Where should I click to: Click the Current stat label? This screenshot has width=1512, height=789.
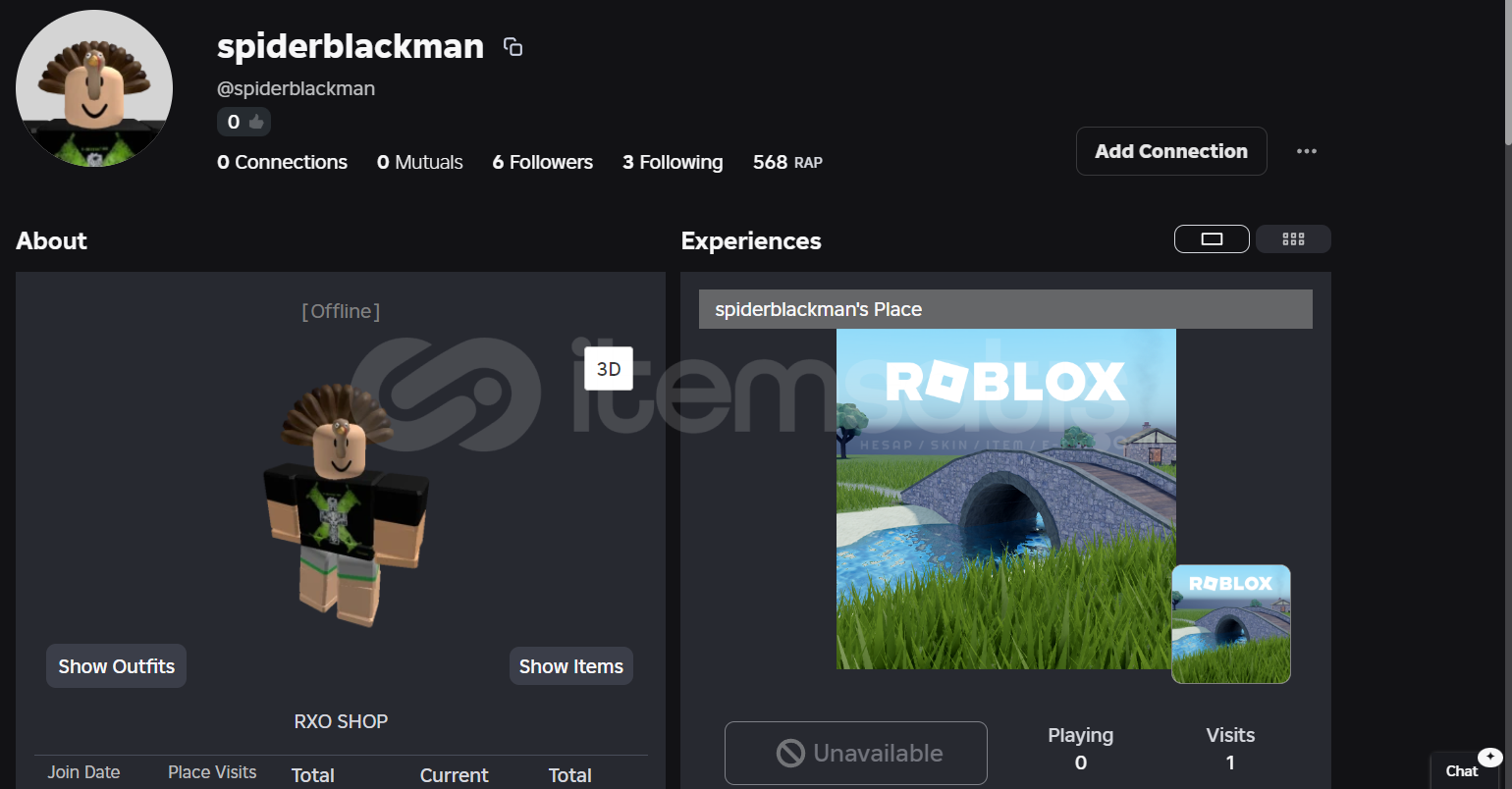(x=455, y=775)
